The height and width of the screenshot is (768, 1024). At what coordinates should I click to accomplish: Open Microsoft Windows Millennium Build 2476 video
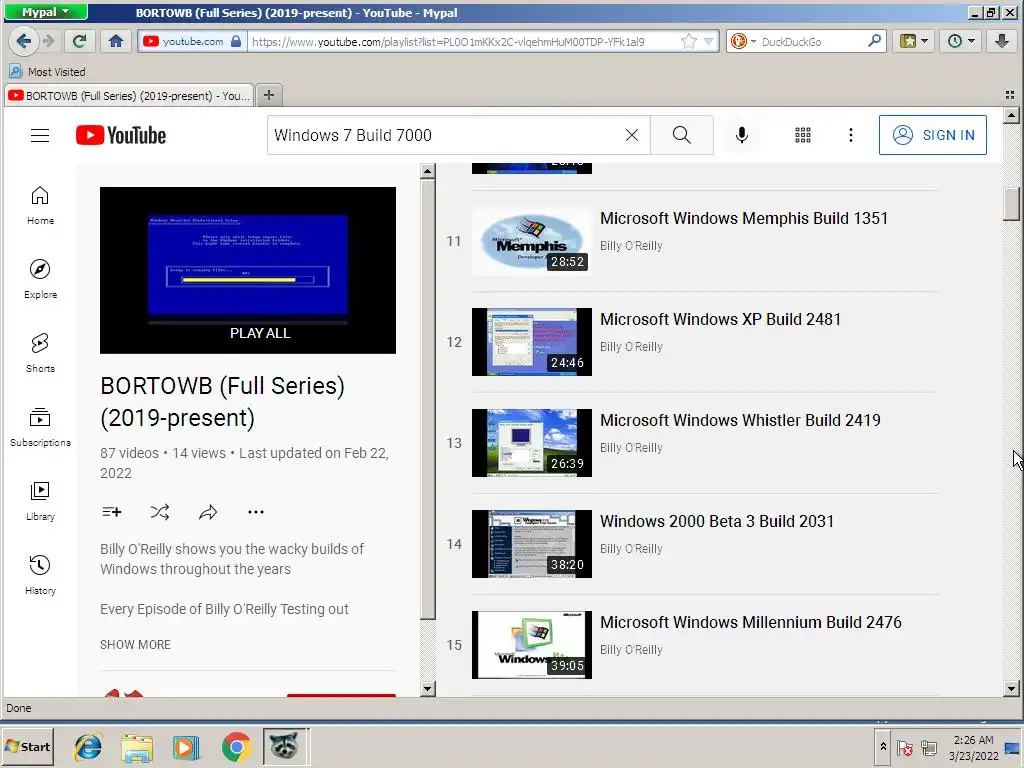(750, 622)
